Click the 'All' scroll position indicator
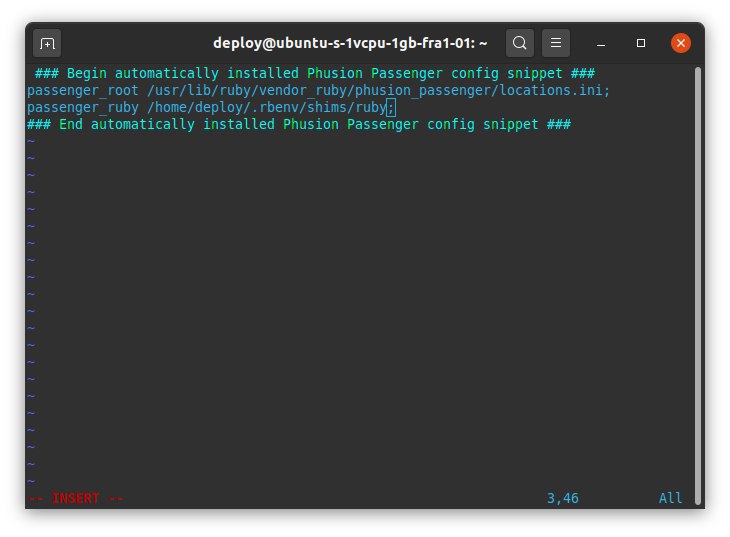730x537 pixels. (670, 498)
